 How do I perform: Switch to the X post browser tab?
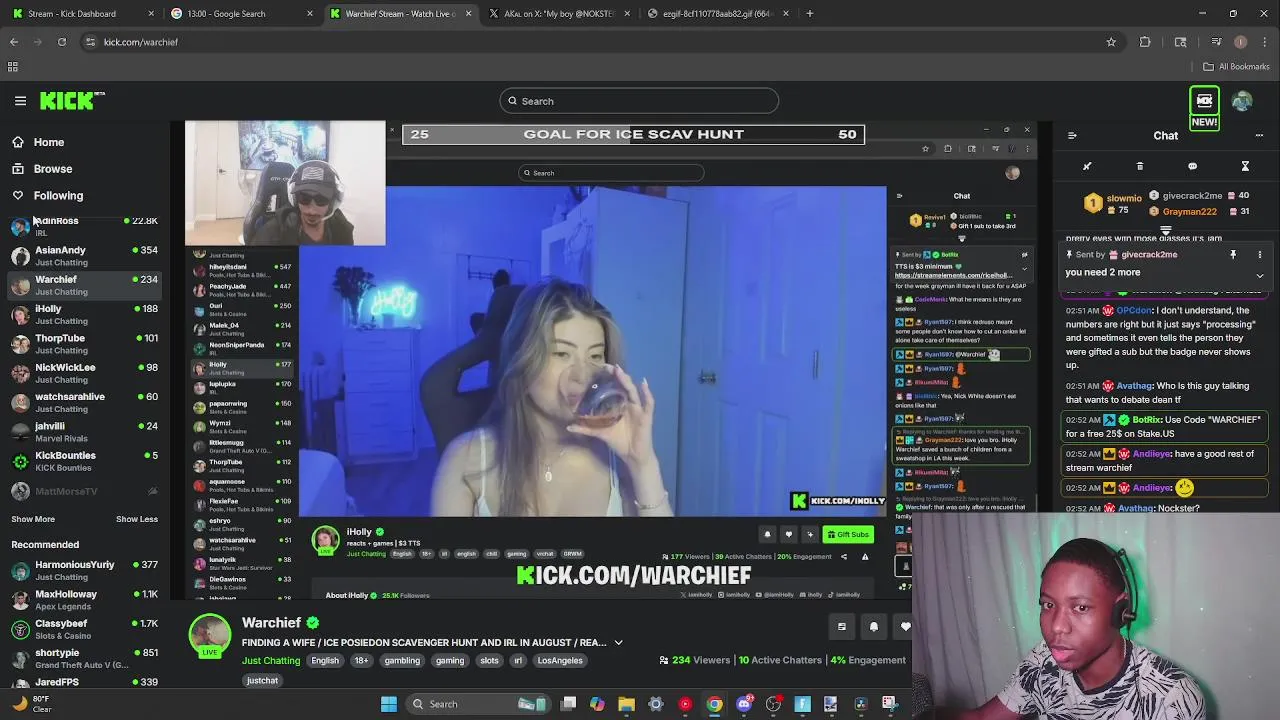(x=559, y=14)
